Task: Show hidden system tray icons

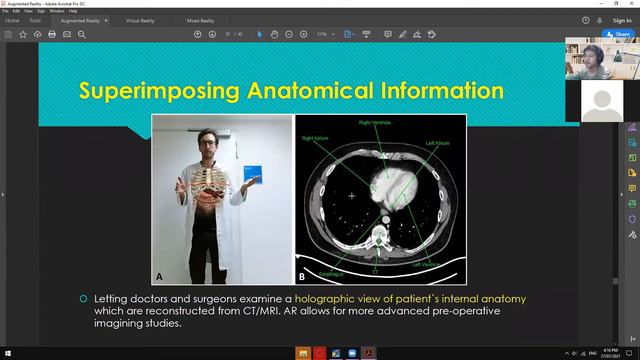Action: coord(567,353)
